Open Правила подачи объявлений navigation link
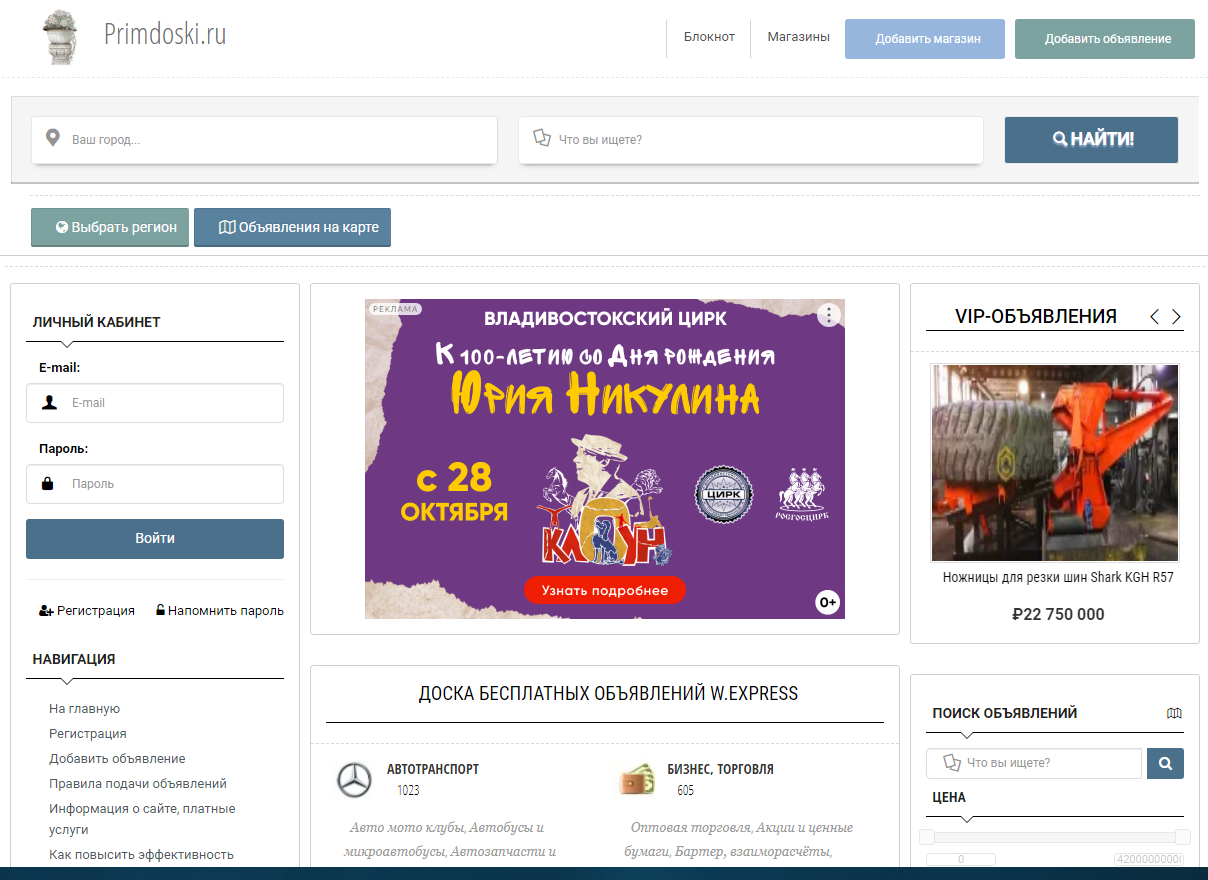This screenshot has height=880, width=1208. [x=138, y=784]
